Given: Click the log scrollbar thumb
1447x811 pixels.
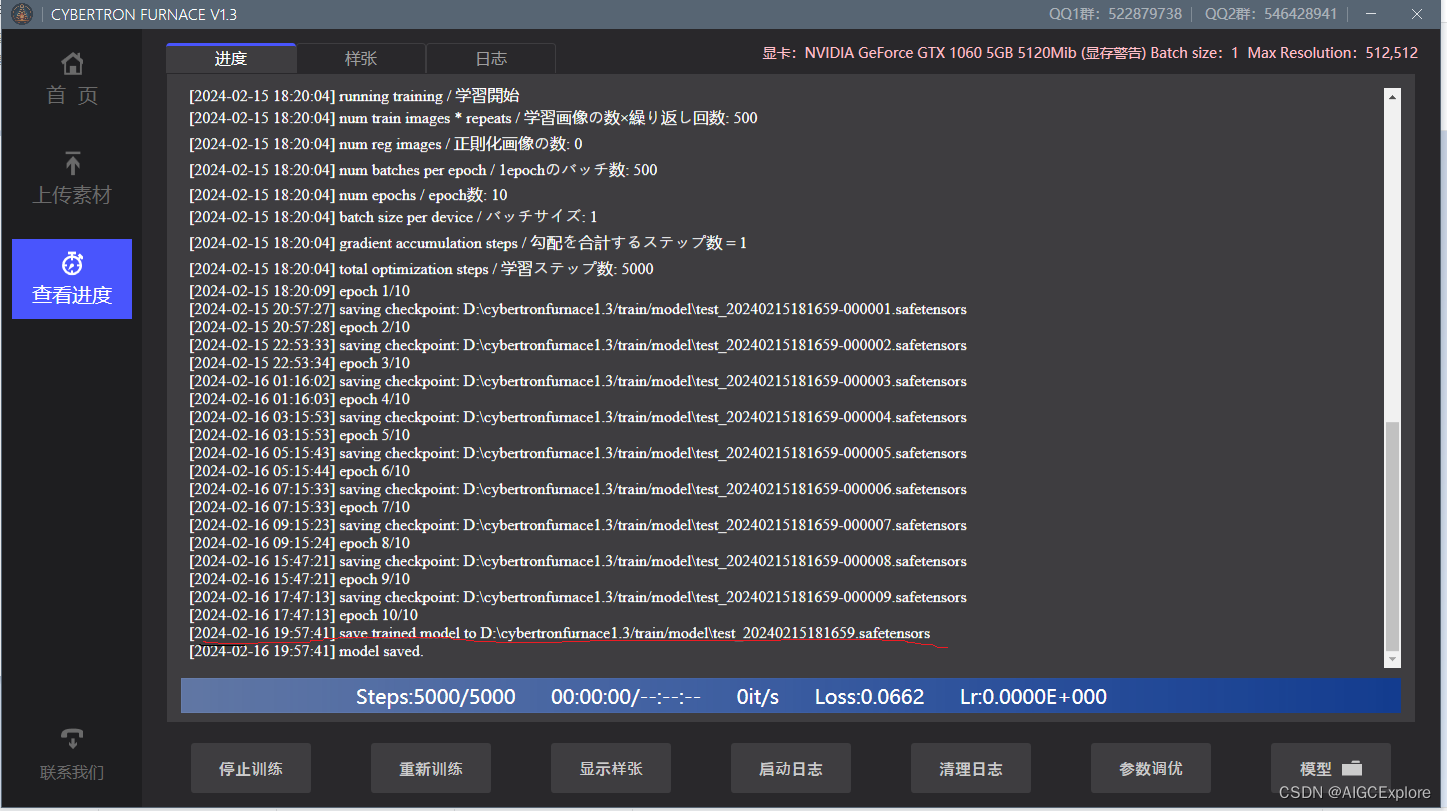Looking at the screenshot, I should (1392, 535).
